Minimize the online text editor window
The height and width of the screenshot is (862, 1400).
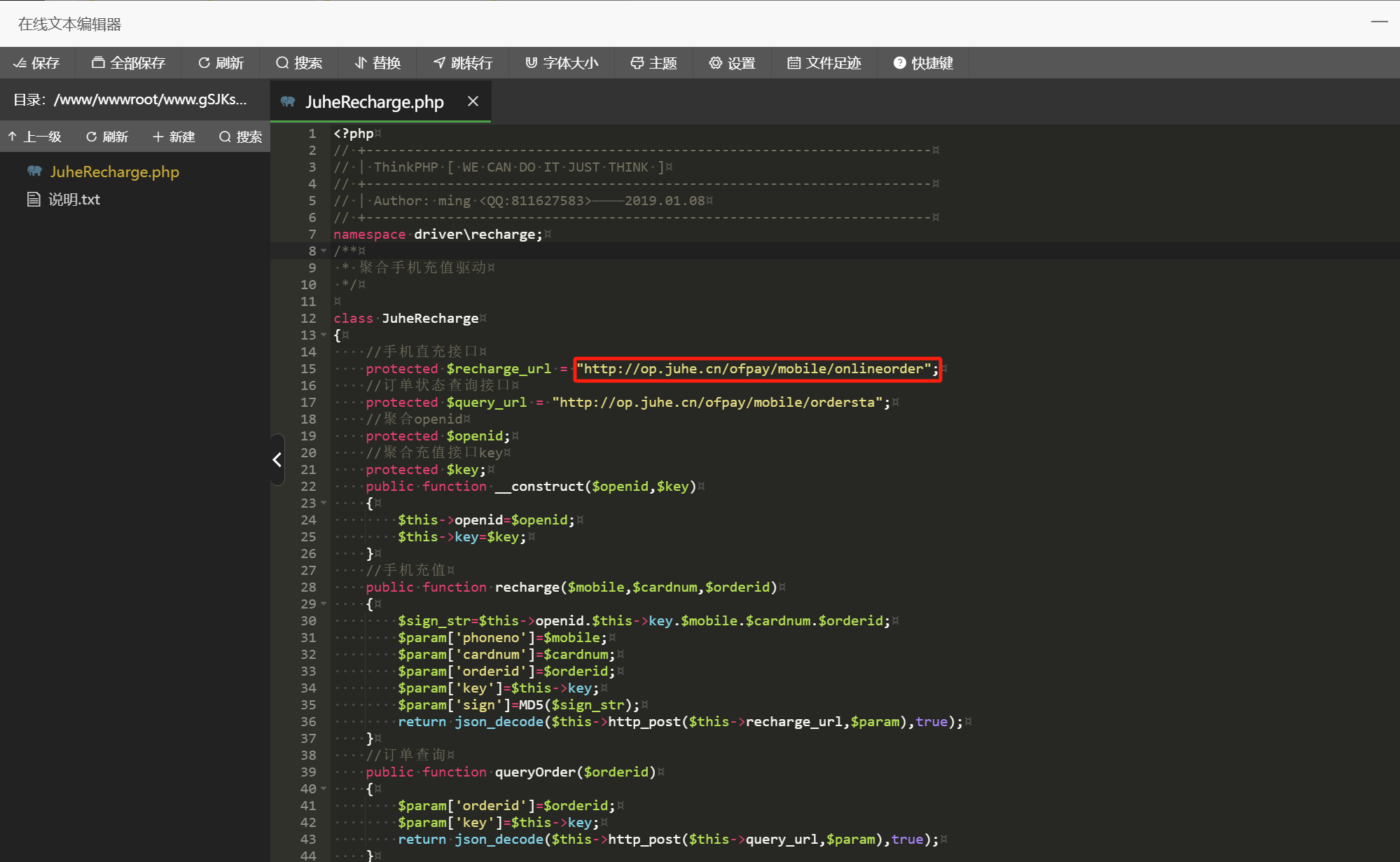(1379, 22)
